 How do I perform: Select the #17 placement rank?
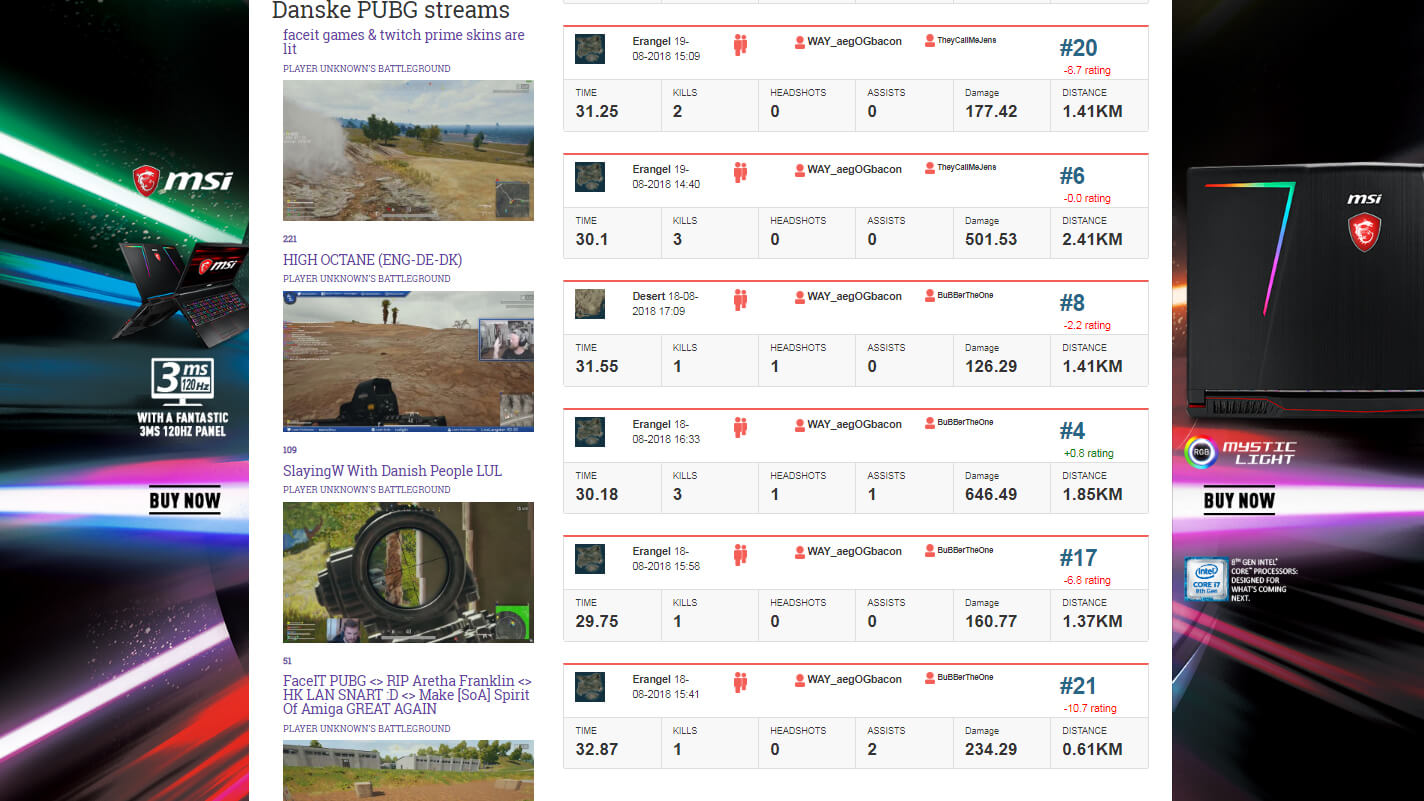(1078, 558)
